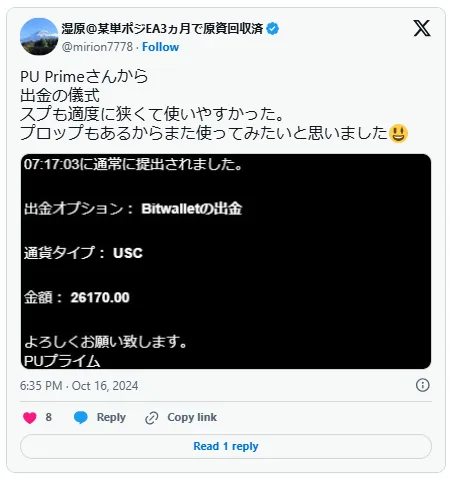Open the 6:35 PM Oct 16, 2024 timestamp
Screen dimensions: 450x479
tap(79, 386)
